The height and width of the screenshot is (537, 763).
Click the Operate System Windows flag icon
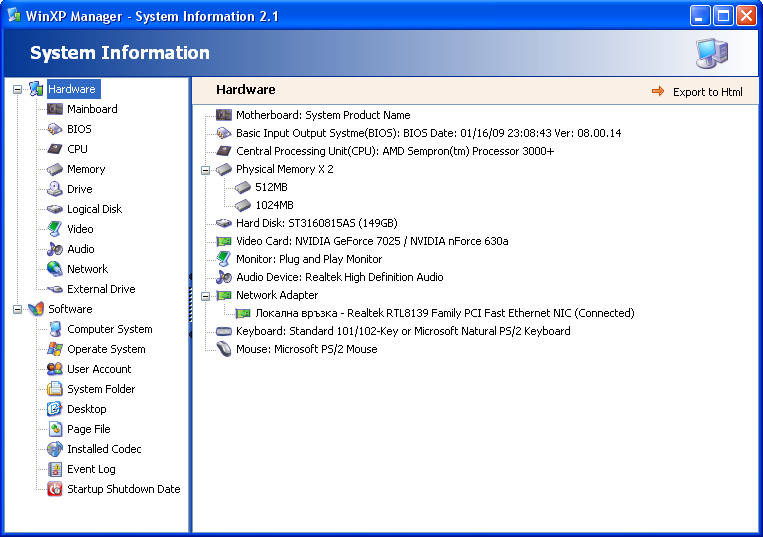tap(54, 349)
